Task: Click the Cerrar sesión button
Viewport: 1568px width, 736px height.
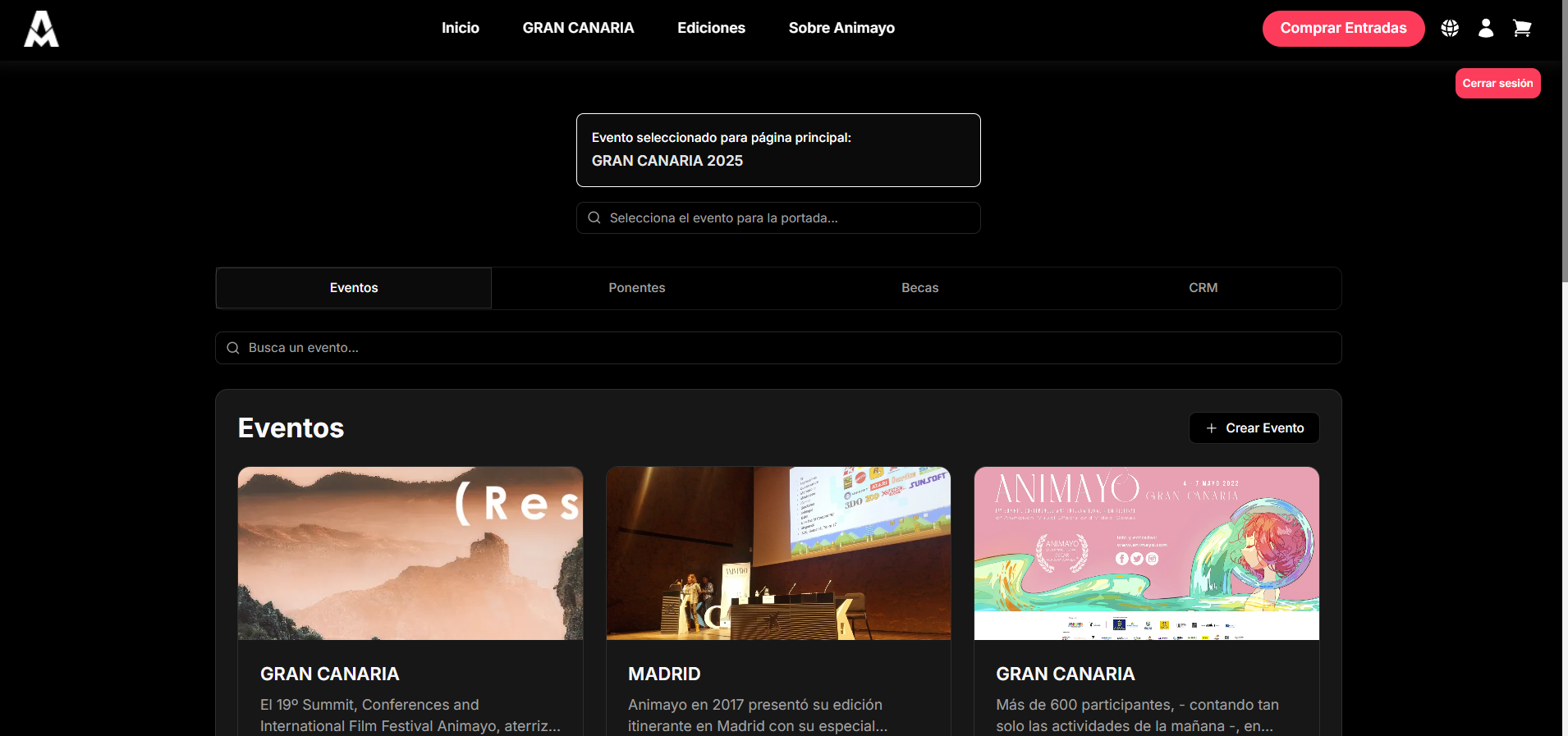Action: coord(1498,83)
